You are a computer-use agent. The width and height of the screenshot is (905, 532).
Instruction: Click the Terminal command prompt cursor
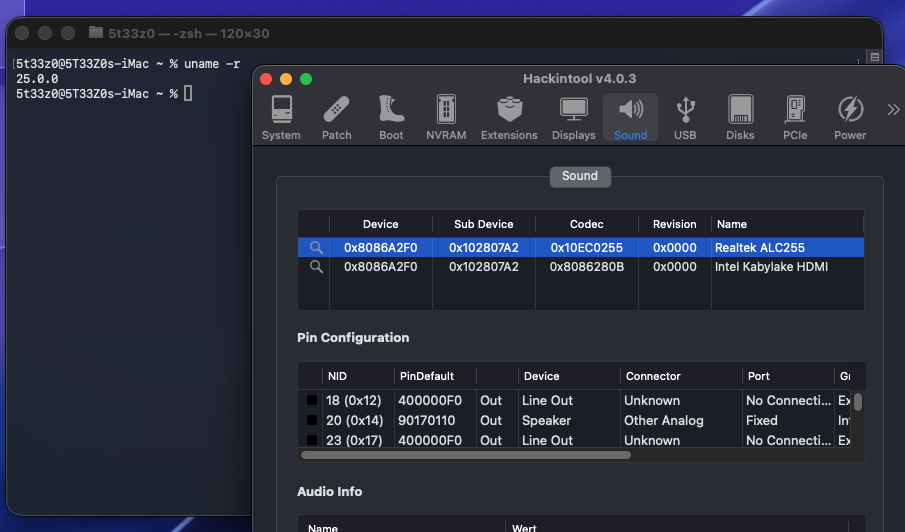tap(188, 93)
